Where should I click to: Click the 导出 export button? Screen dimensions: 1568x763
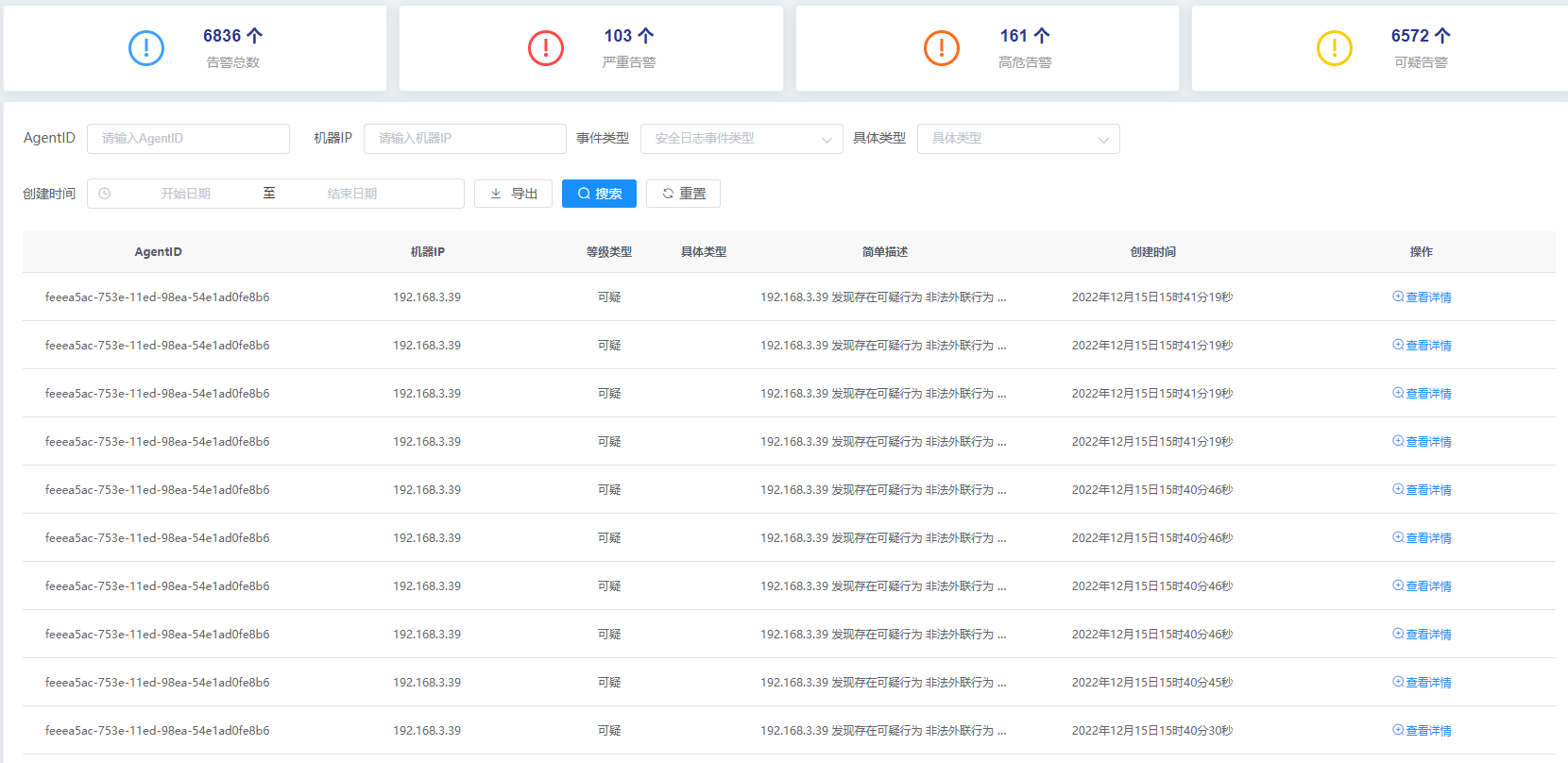tap(513, 194)
